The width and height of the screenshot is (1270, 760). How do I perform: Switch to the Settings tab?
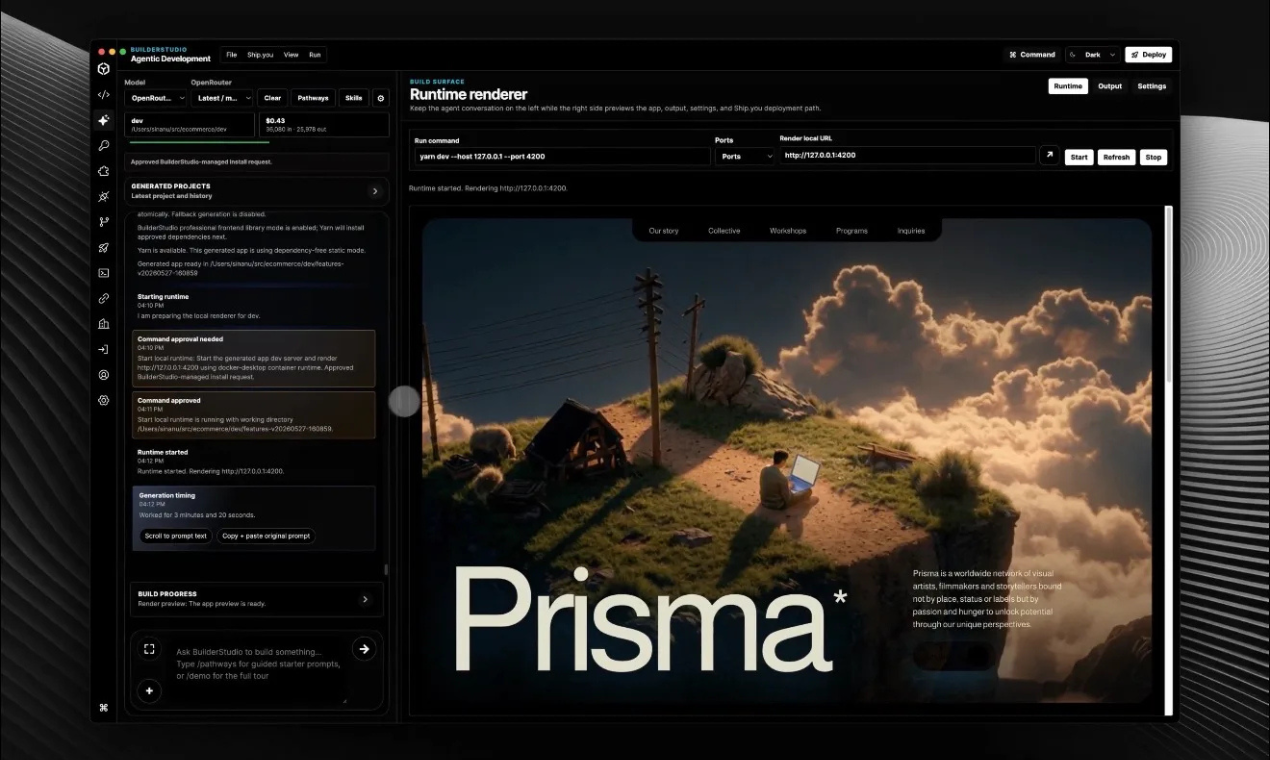pyautogui.click(x=1151, y=86)
